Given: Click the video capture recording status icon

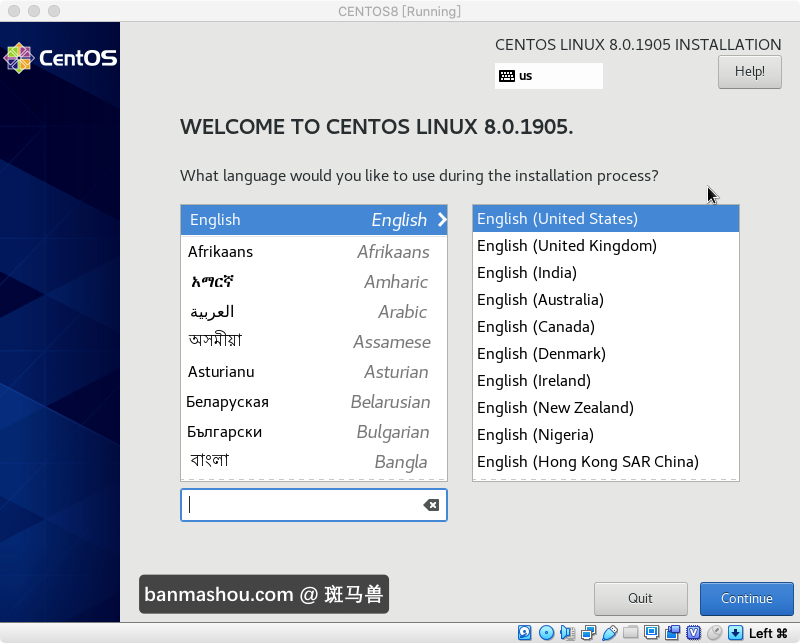Looking at the screenshot, I should 672,633.
